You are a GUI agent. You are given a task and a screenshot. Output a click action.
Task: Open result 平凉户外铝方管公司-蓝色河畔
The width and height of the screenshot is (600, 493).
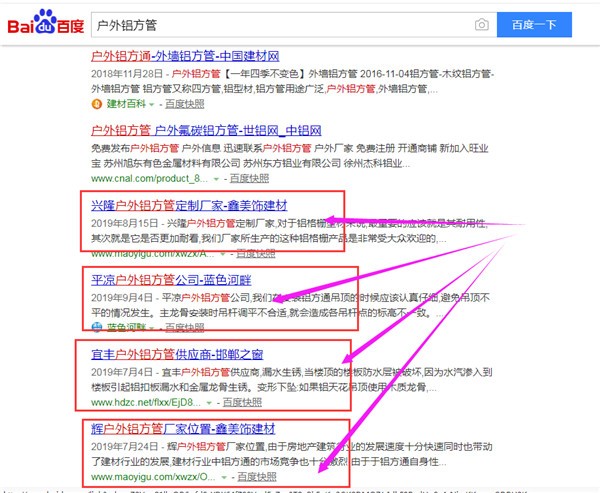[x=171, y=280]
